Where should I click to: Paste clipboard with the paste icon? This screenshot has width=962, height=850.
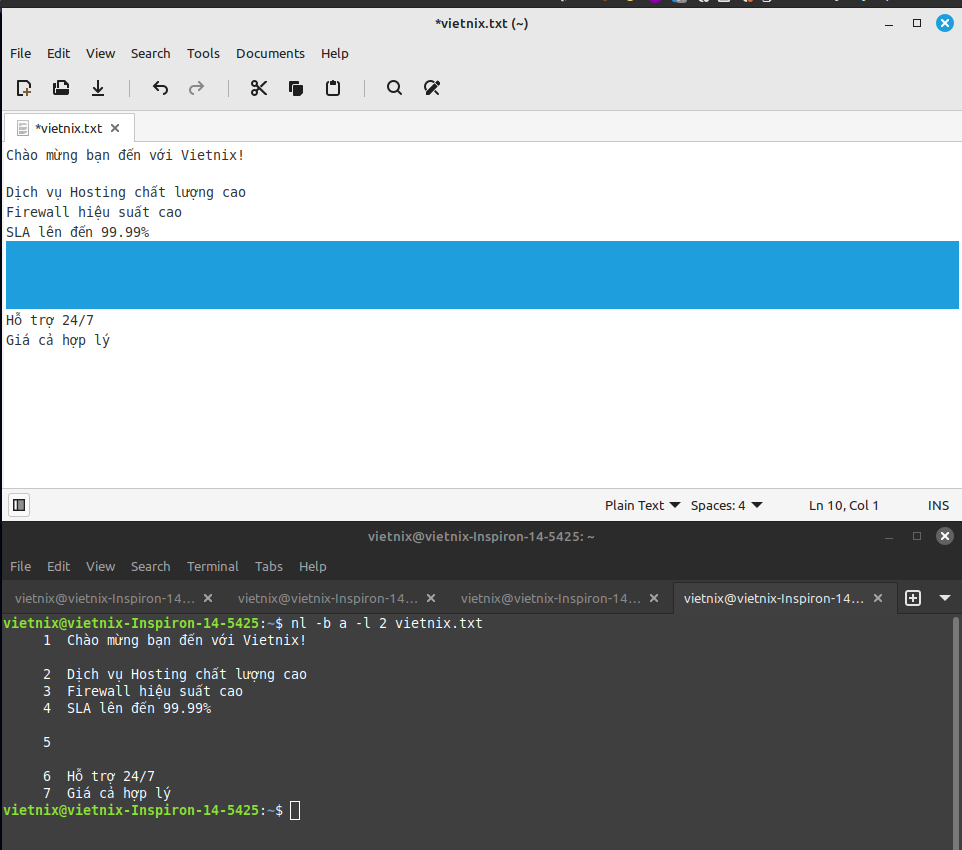[x=333, y=88]
